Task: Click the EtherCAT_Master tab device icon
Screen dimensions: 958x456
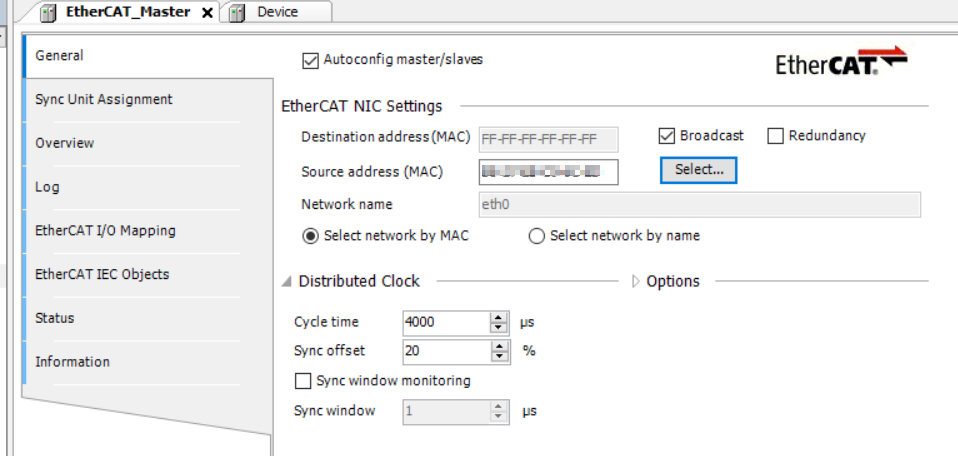Action: [x=48, y=13]
